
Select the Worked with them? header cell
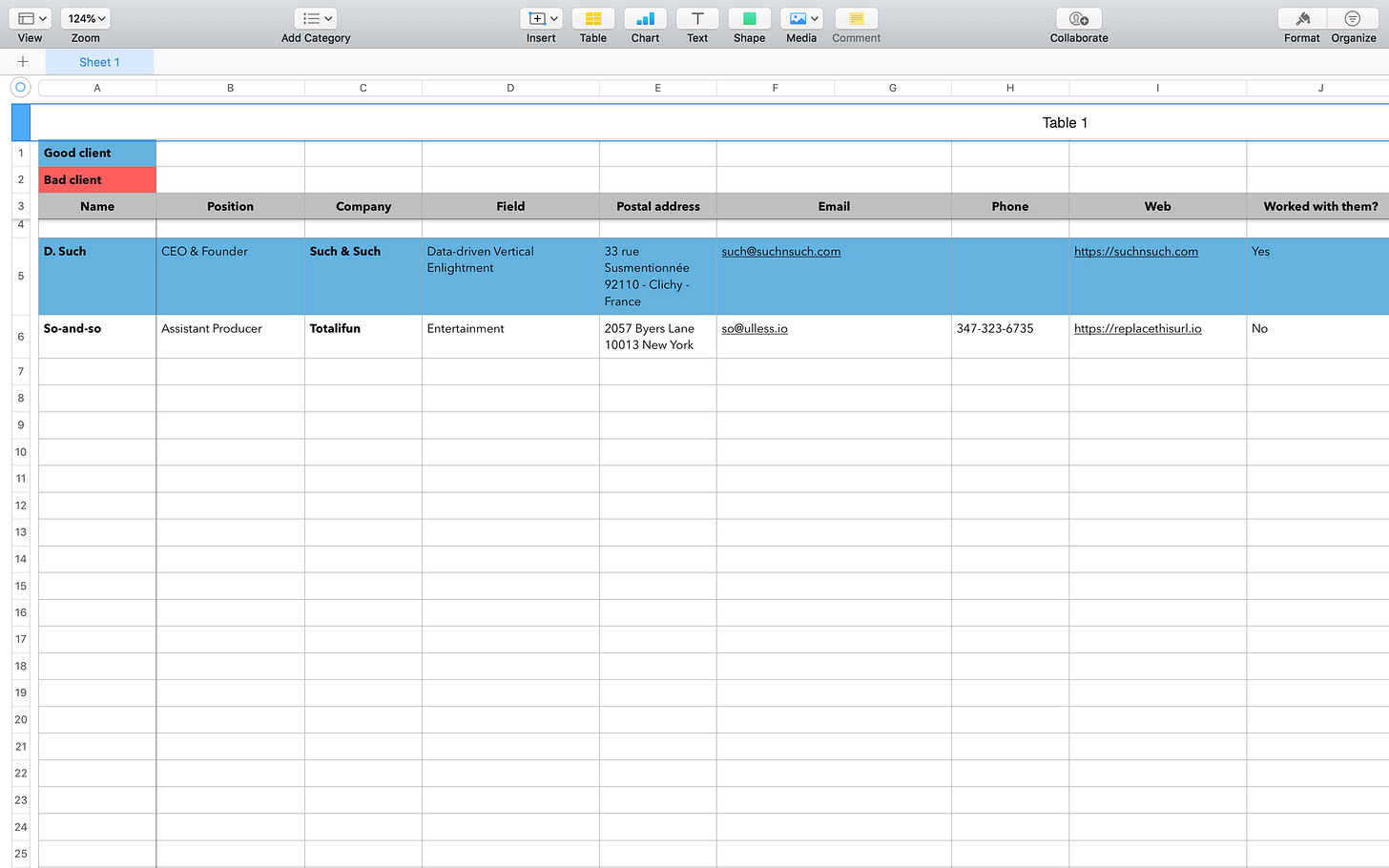coord(1320,207)
